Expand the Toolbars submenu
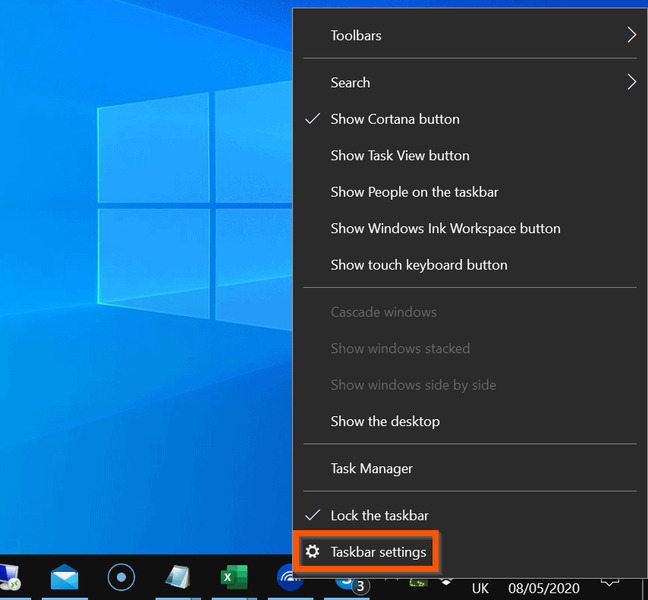648x600 pixels. coord(470,36)
